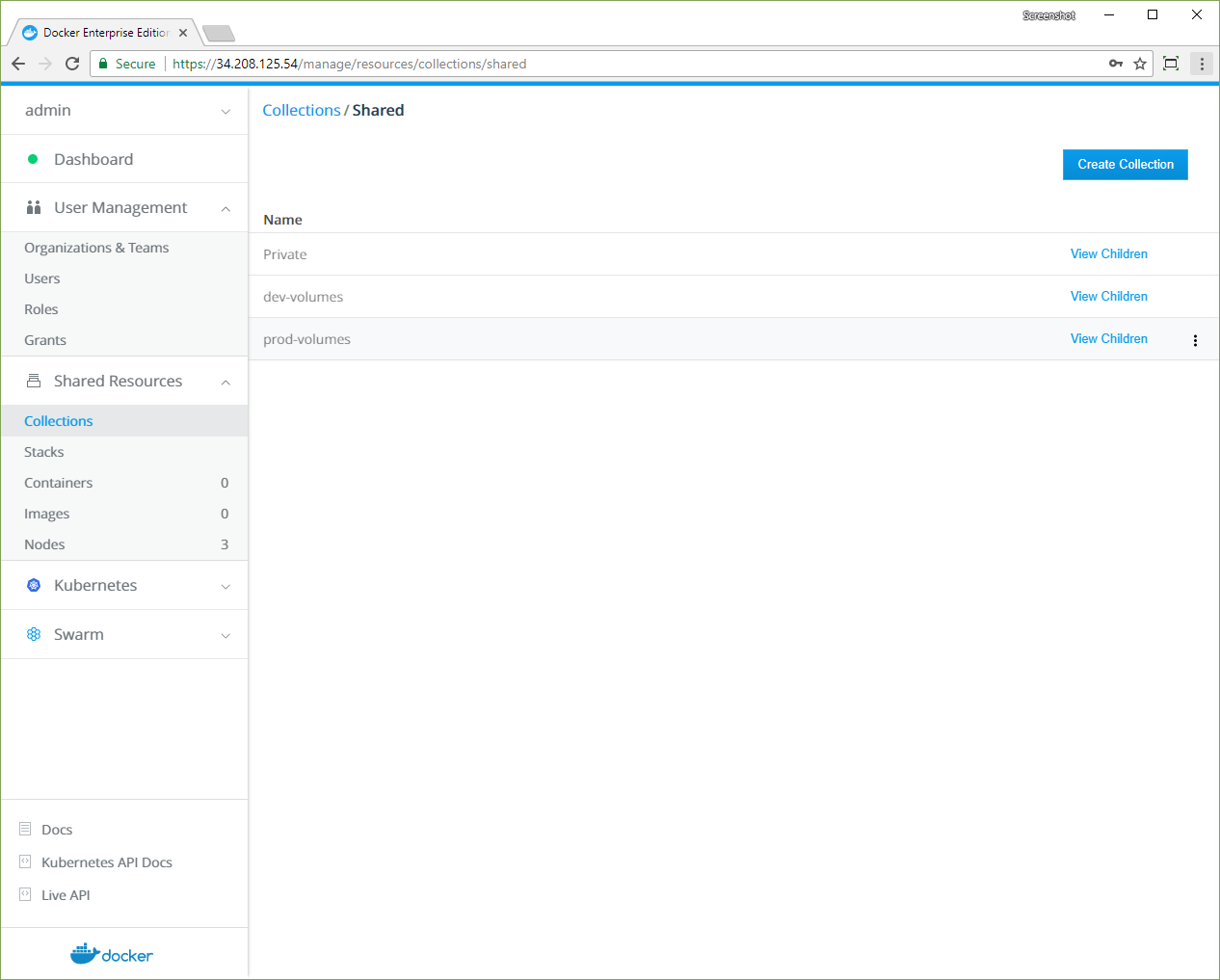Open the prod-volumes three-dot options menu
Screen dimensions: 1220x980
click(1195, 340)
